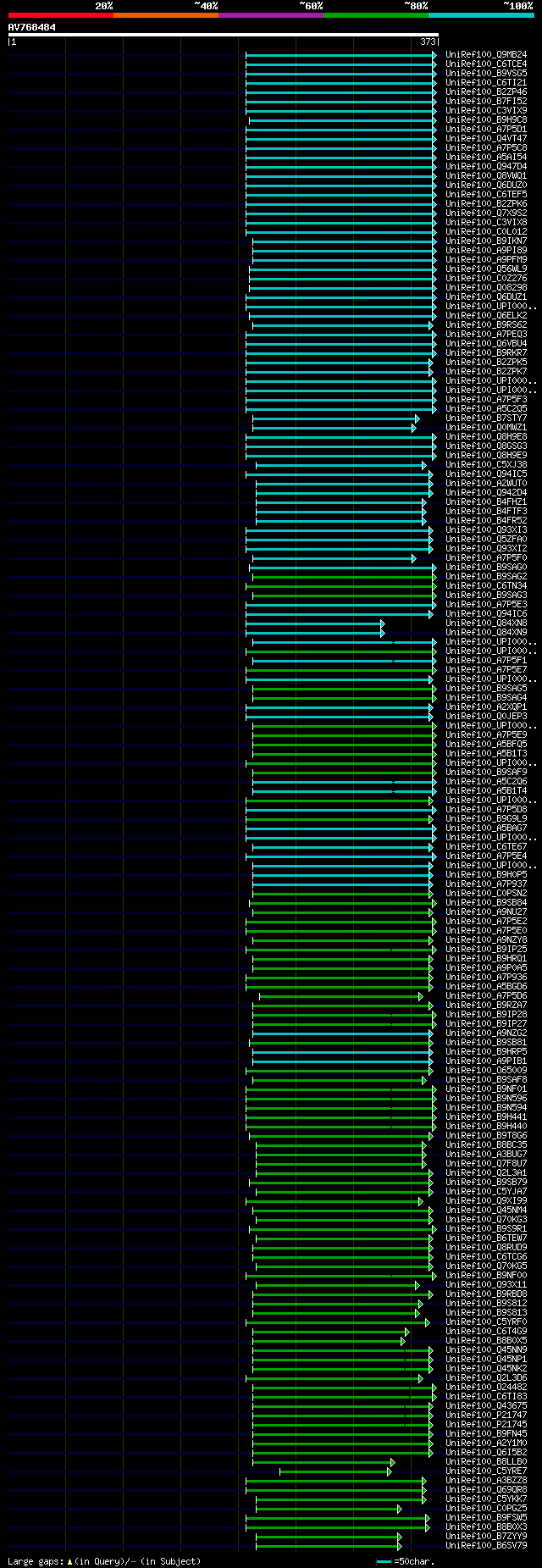Viewport: 542px width, 1568px height.
Task: Click the alignment bar for UniRef100_Q84XN8
Action: point(315,623)
